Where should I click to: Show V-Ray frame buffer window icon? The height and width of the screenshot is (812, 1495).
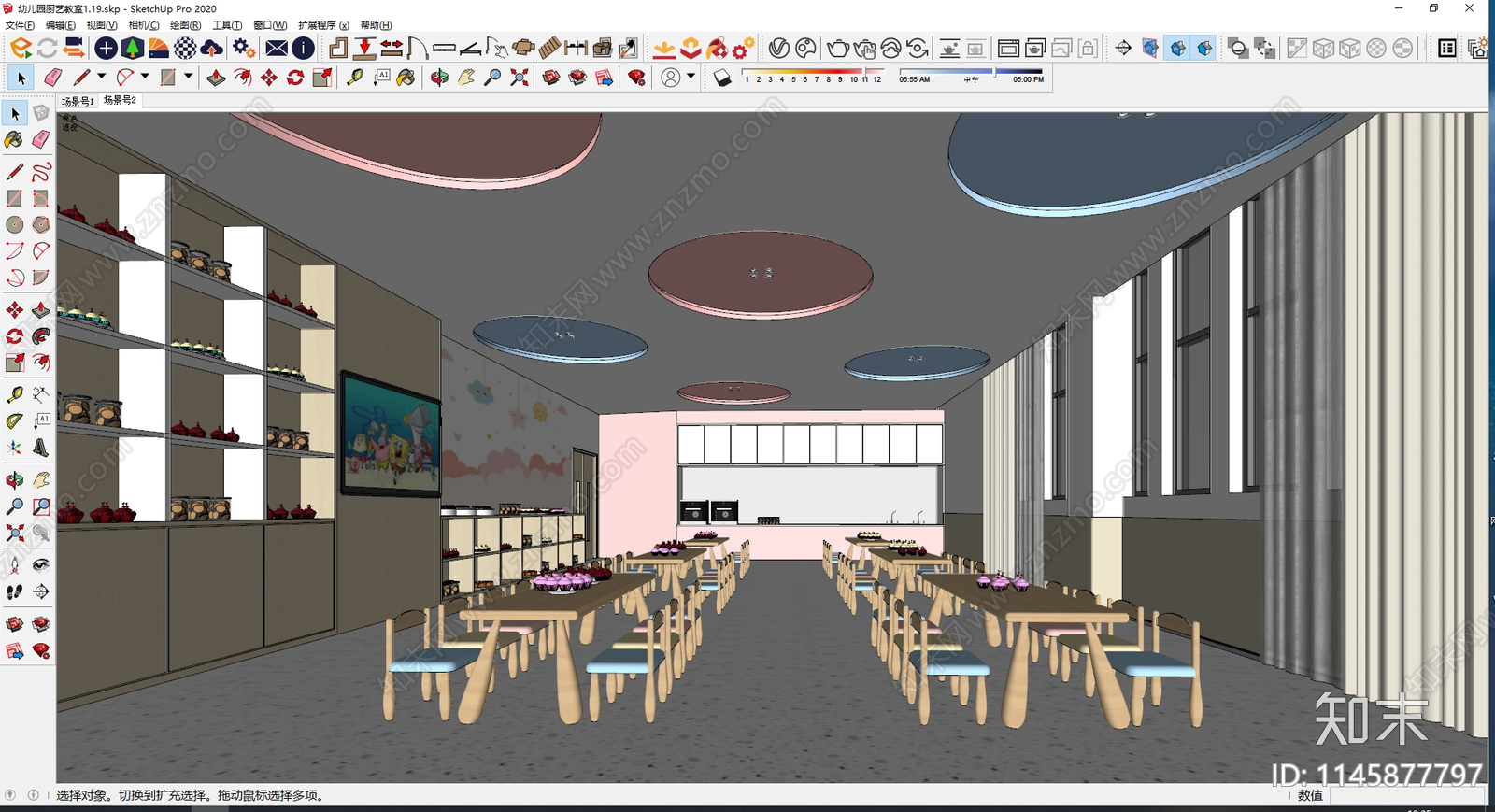tap(1008, 48)
